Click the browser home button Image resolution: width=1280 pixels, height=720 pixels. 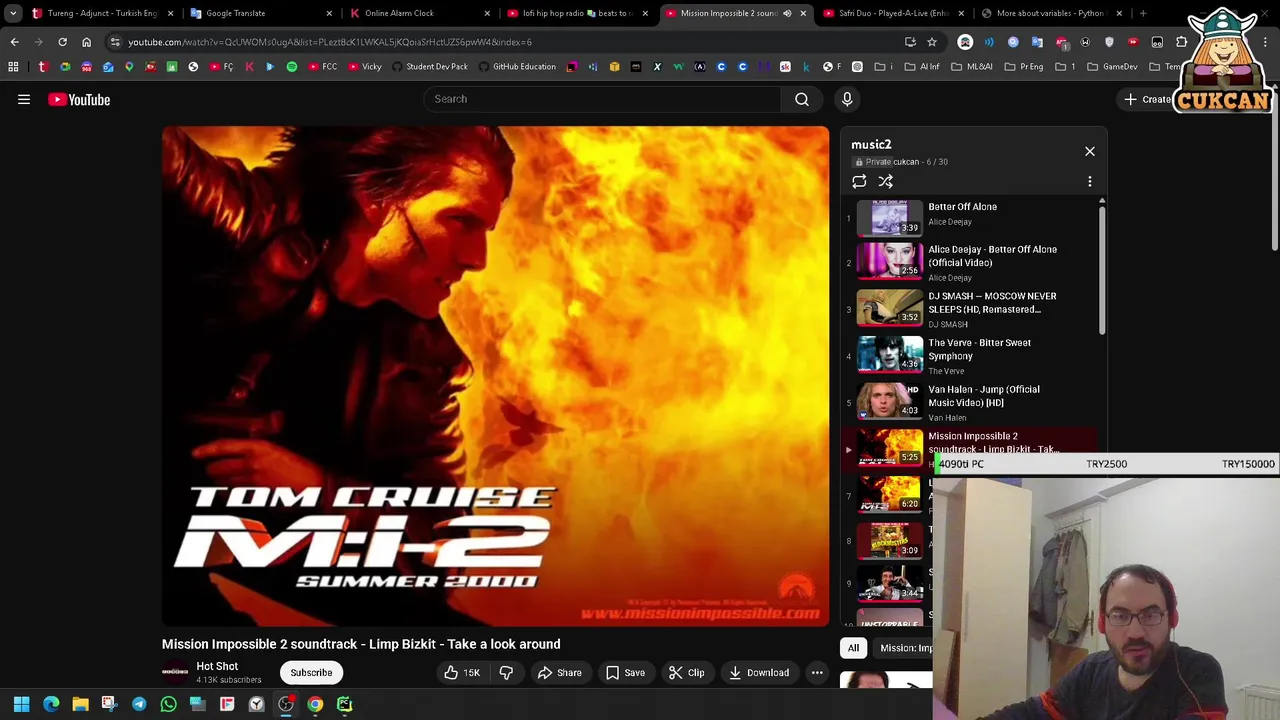coord(86,42)
